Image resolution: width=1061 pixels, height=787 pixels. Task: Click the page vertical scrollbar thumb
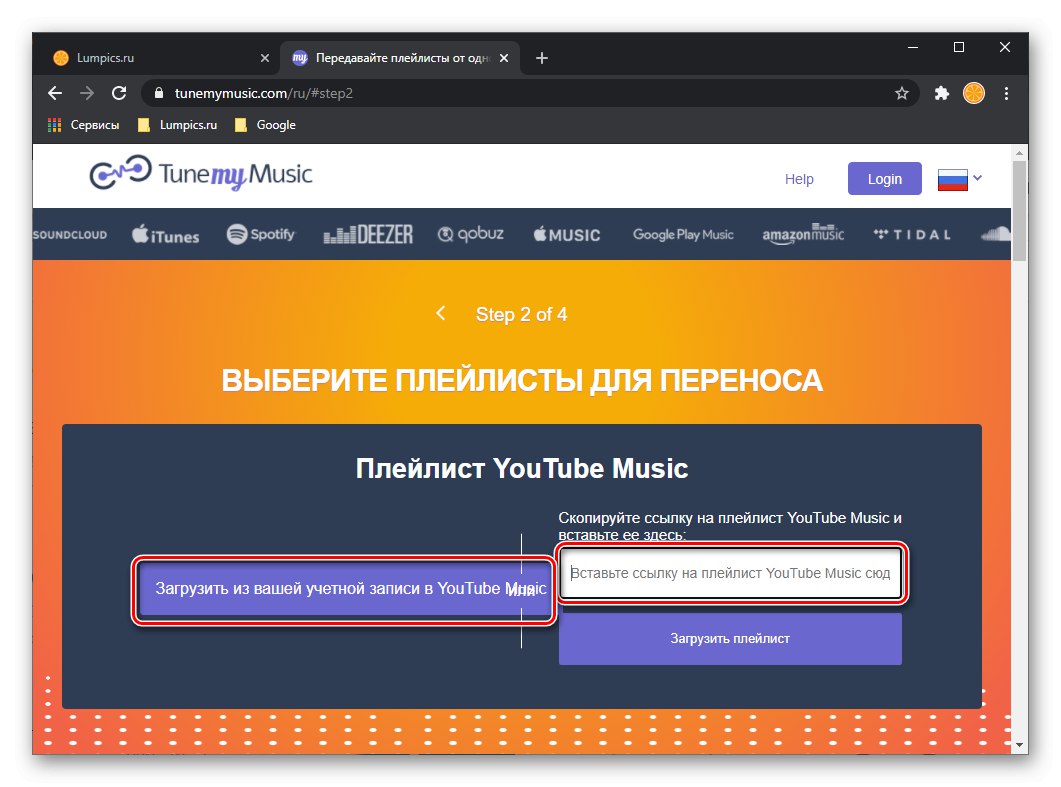click(x=1019, y=210)
